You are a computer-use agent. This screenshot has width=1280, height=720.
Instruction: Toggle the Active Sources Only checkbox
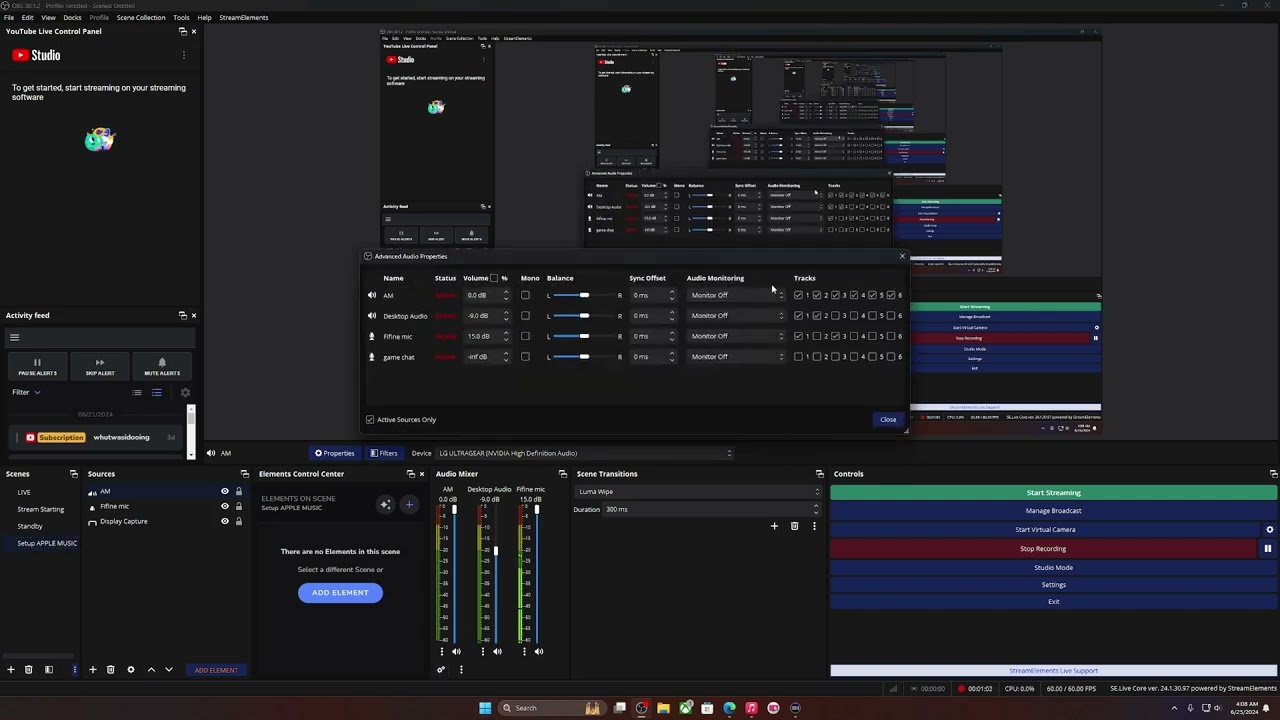click(370, 420)
